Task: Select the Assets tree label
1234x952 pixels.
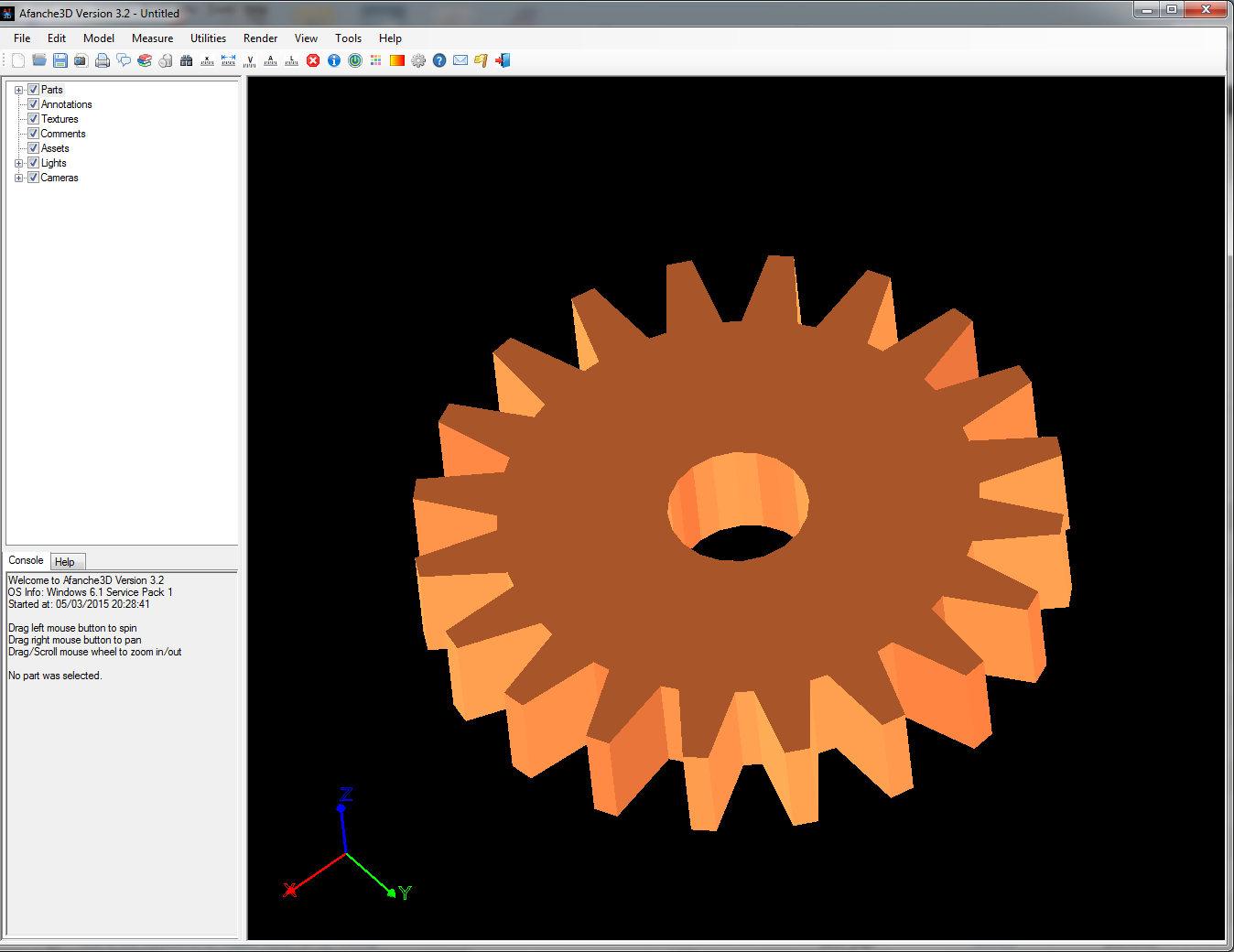Action: (x=55, y=148)
